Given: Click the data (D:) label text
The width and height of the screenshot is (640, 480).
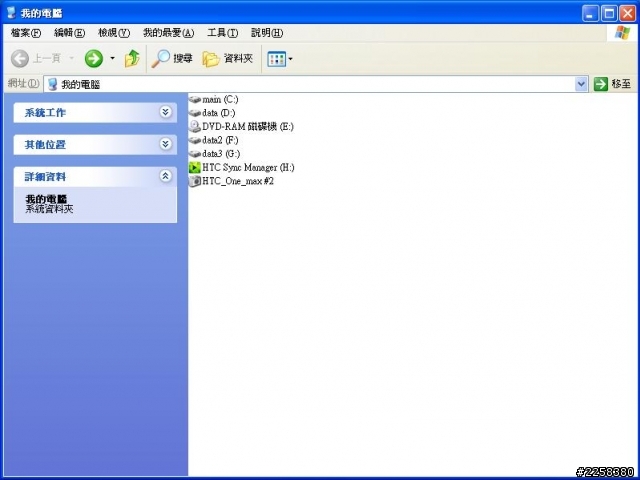Looking at the screenshot, I should [219, 113].
